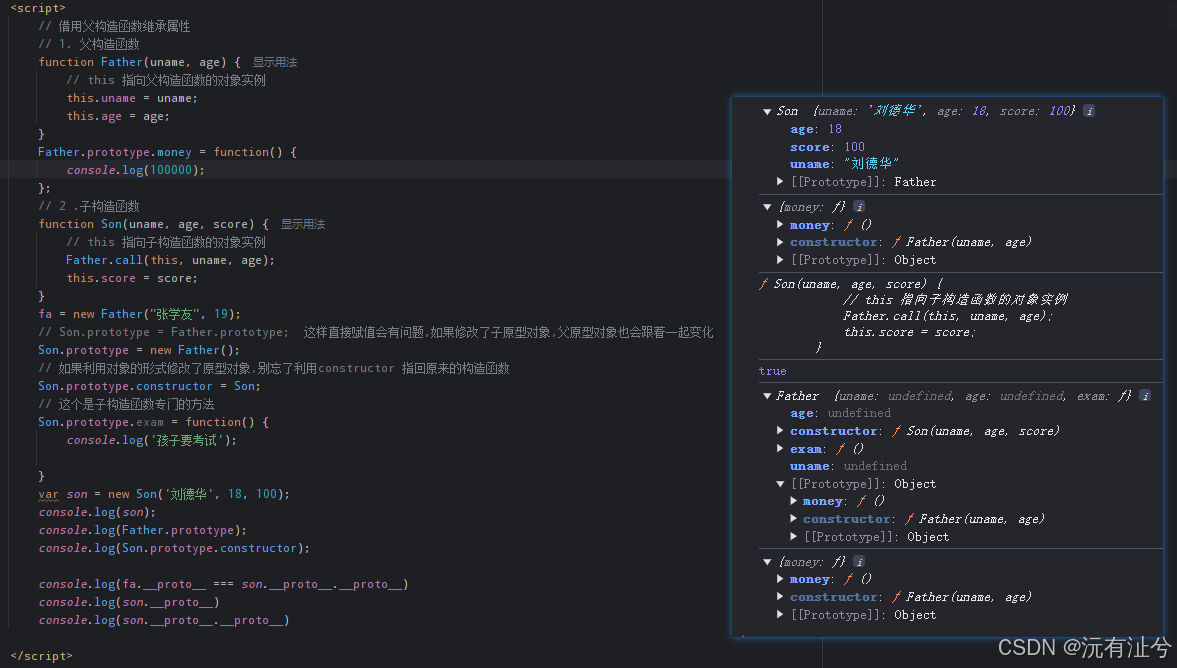
Task: Expand the innermost [[Prototype]]: Object in Father entry
Action: point(793,537)
